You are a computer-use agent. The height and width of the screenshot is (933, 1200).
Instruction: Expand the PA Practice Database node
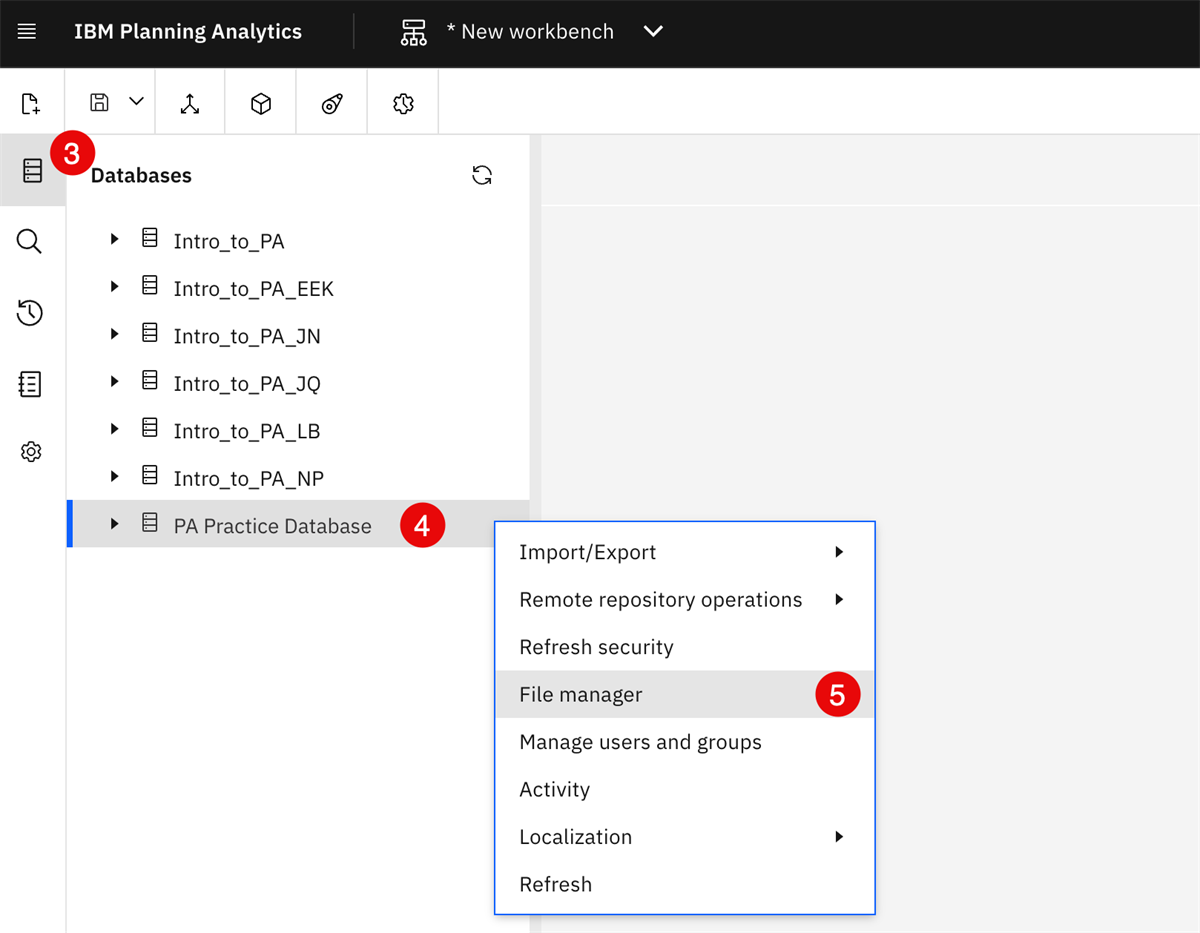[x=114, y=524]
